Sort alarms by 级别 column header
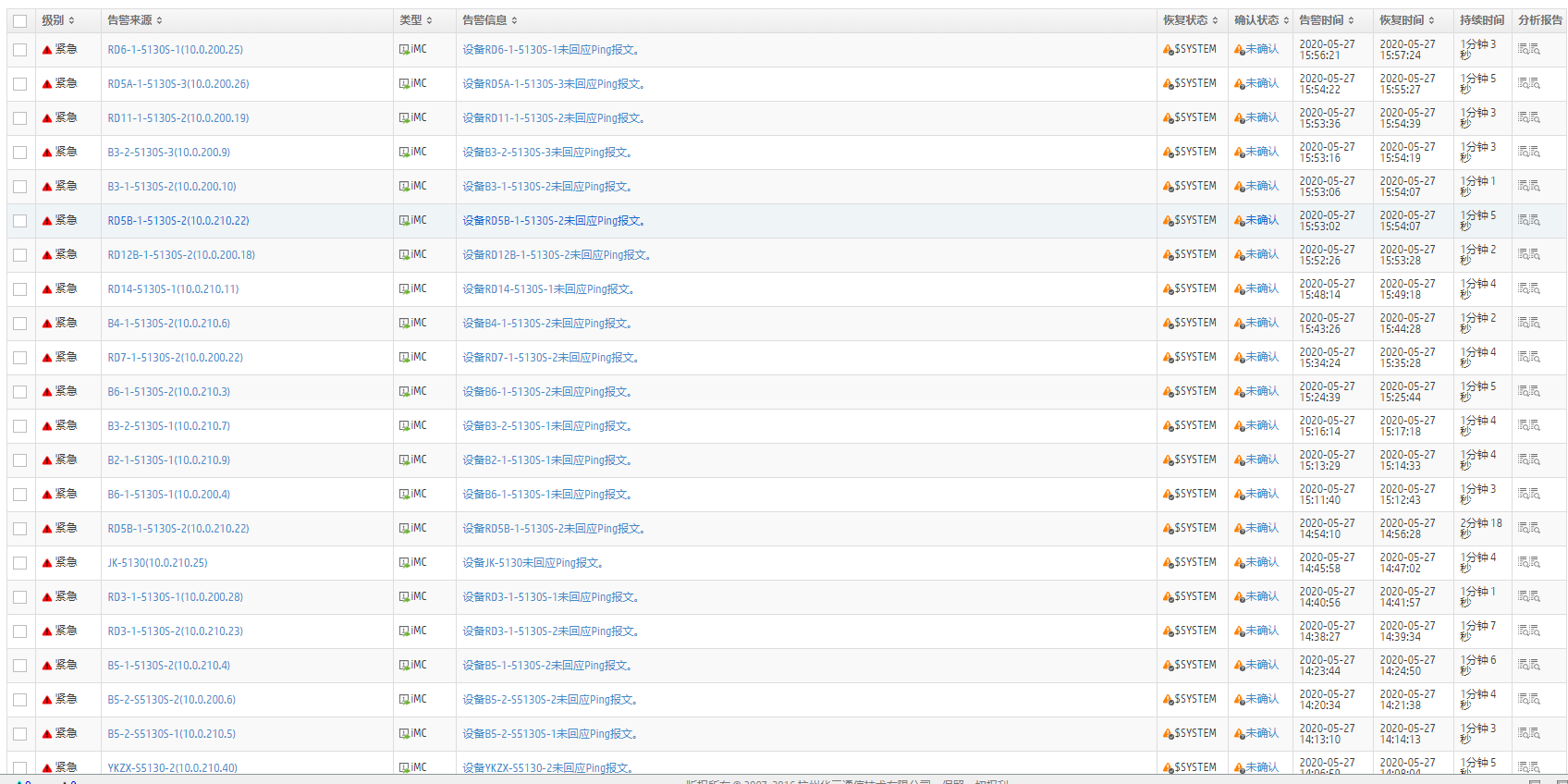Screen dimensions: 1568x784 (x=58, y=20)
